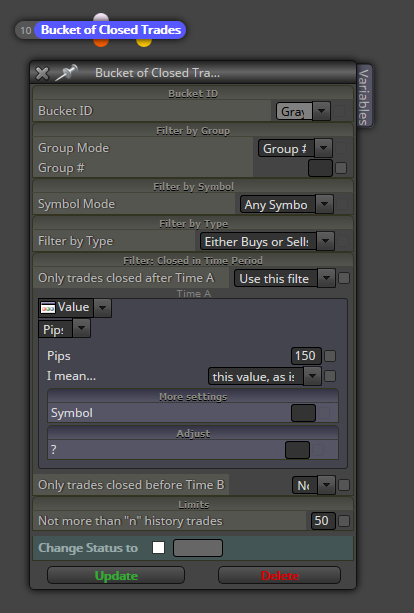Tick the Group # checkbox
Viewport: 414px width, 613px height.
coord(341,168)
